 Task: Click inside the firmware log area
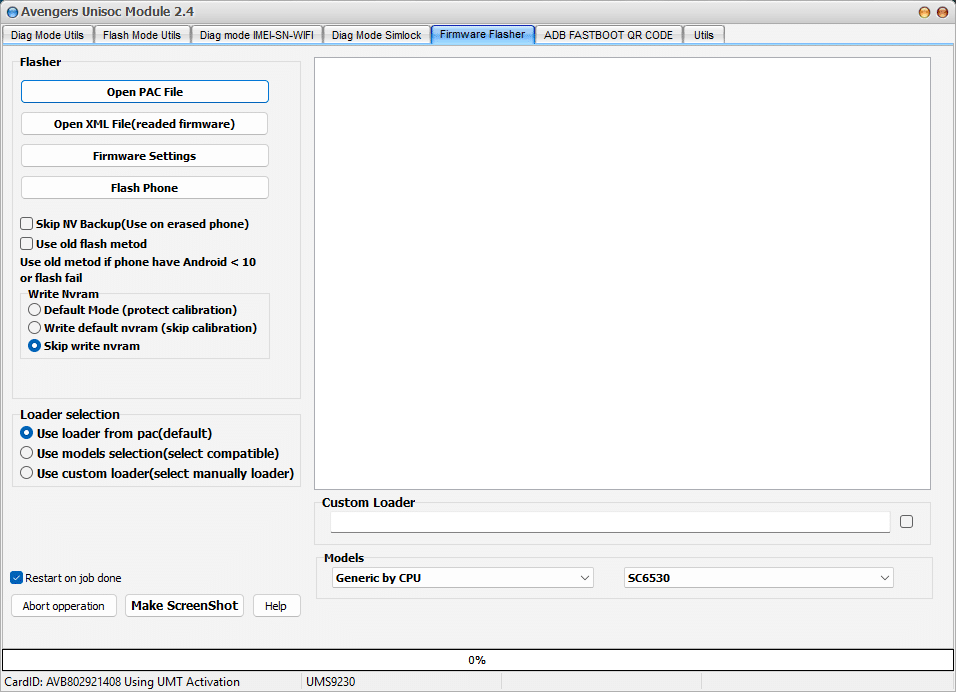click(x=622, y=273)
